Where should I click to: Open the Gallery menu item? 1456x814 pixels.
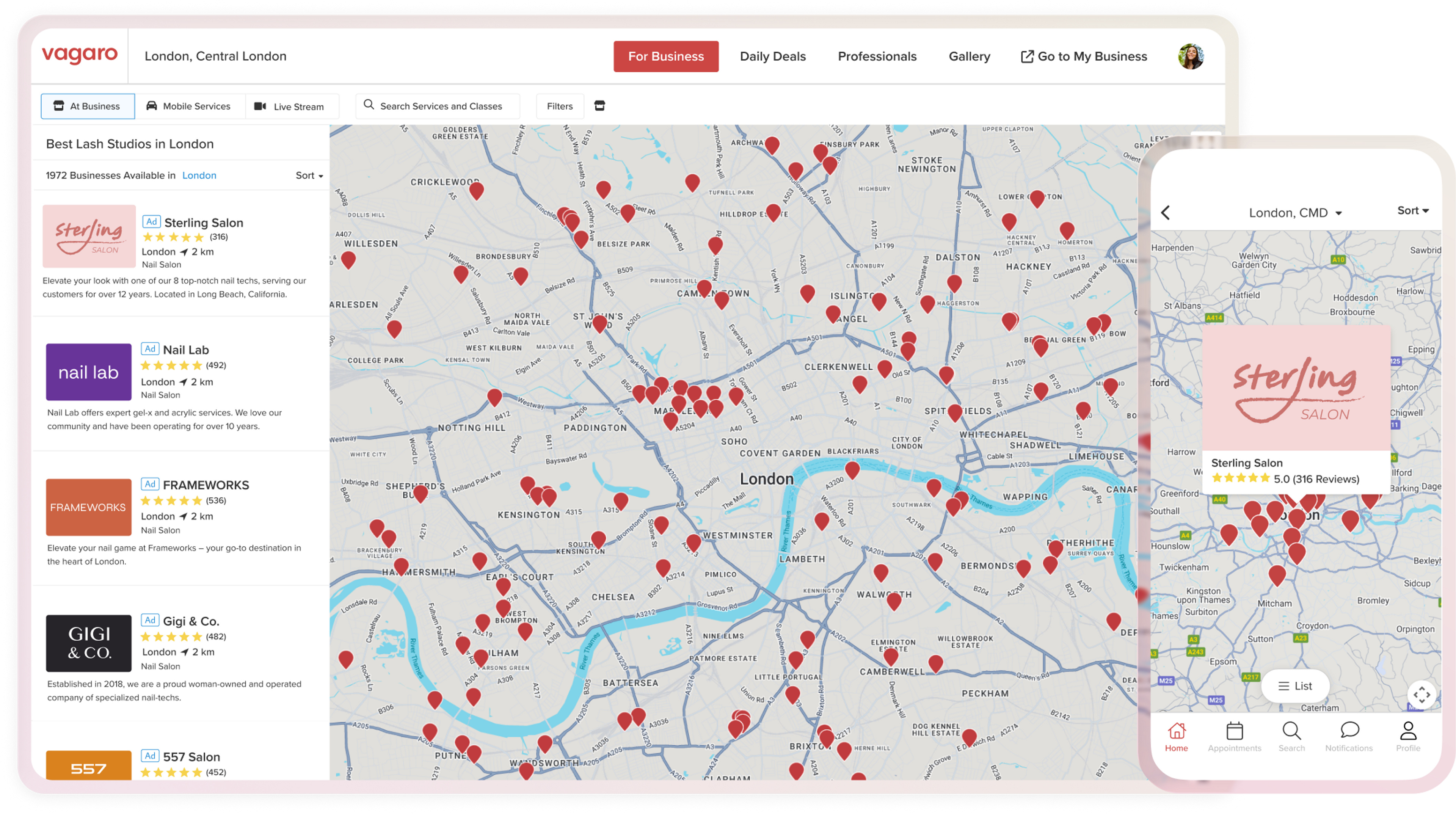(x=970, y=56)
